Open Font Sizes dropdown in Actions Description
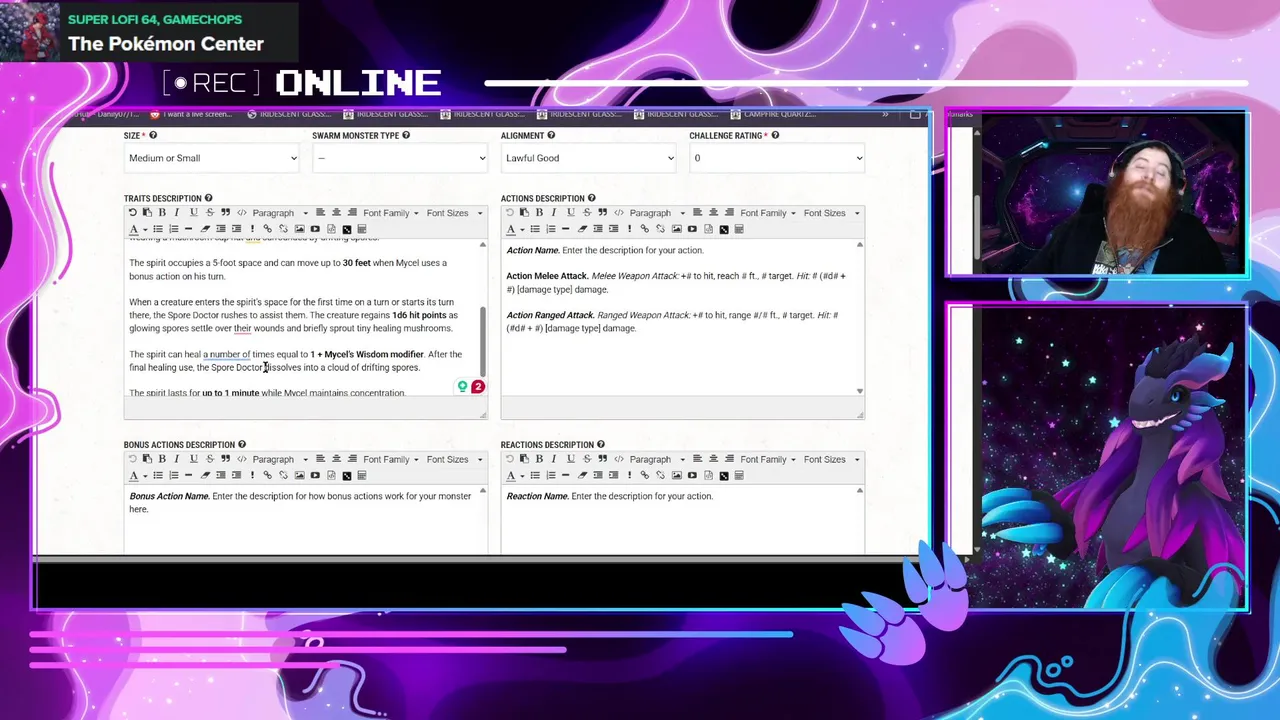 (831, 213)
